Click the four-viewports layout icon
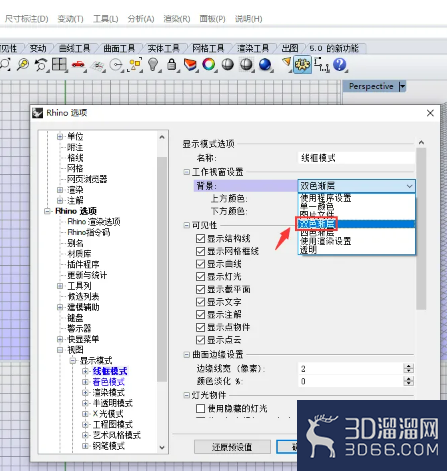Image resolution: width=447 pixels, height=471 pixels. pos(59,64)
